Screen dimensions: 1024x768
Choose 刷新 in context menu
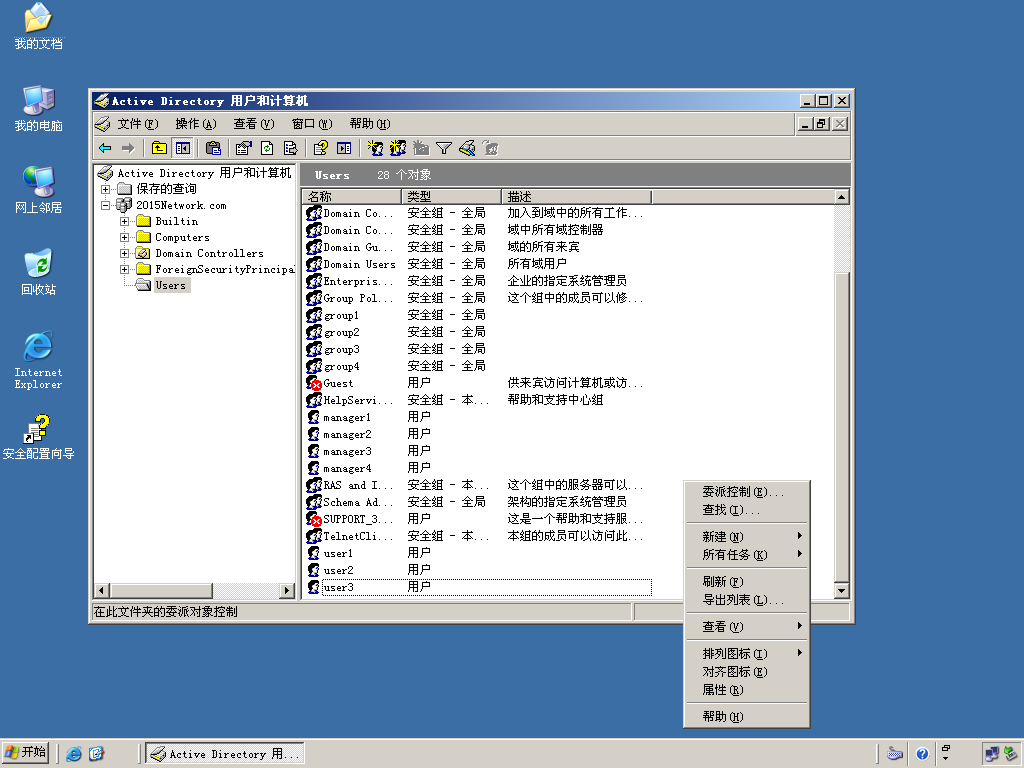[x=746, y=582]
